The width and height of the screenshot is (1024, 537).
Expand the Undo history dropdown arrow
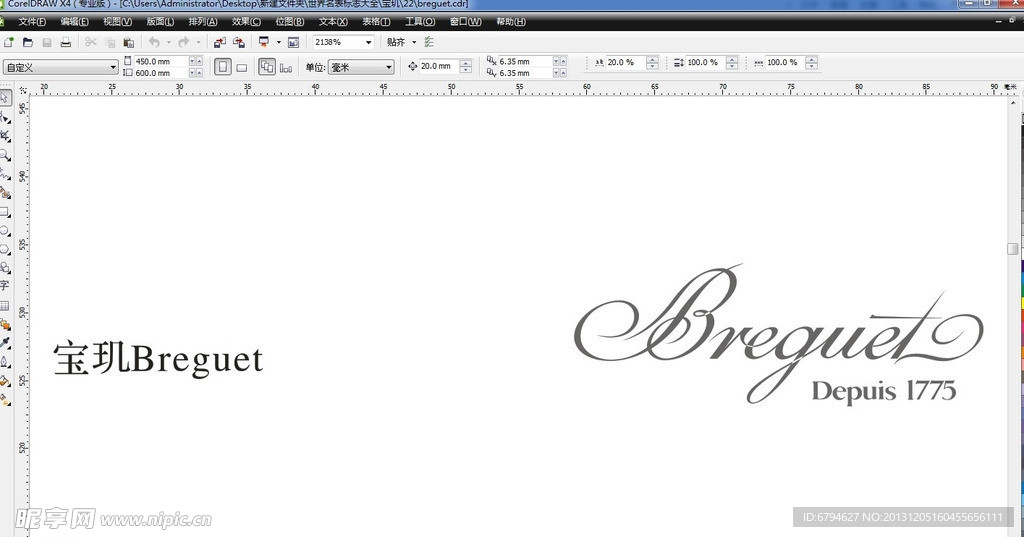point(168,42)
